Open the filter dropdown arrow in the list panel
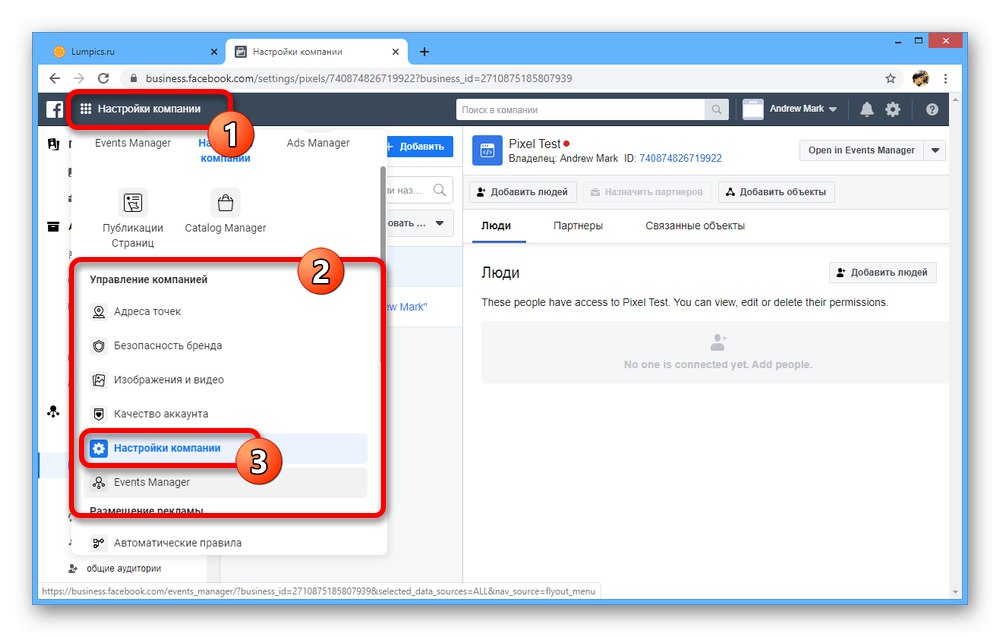The width and height of the screenshot is (1000, 637). click(x=439, y=223)
